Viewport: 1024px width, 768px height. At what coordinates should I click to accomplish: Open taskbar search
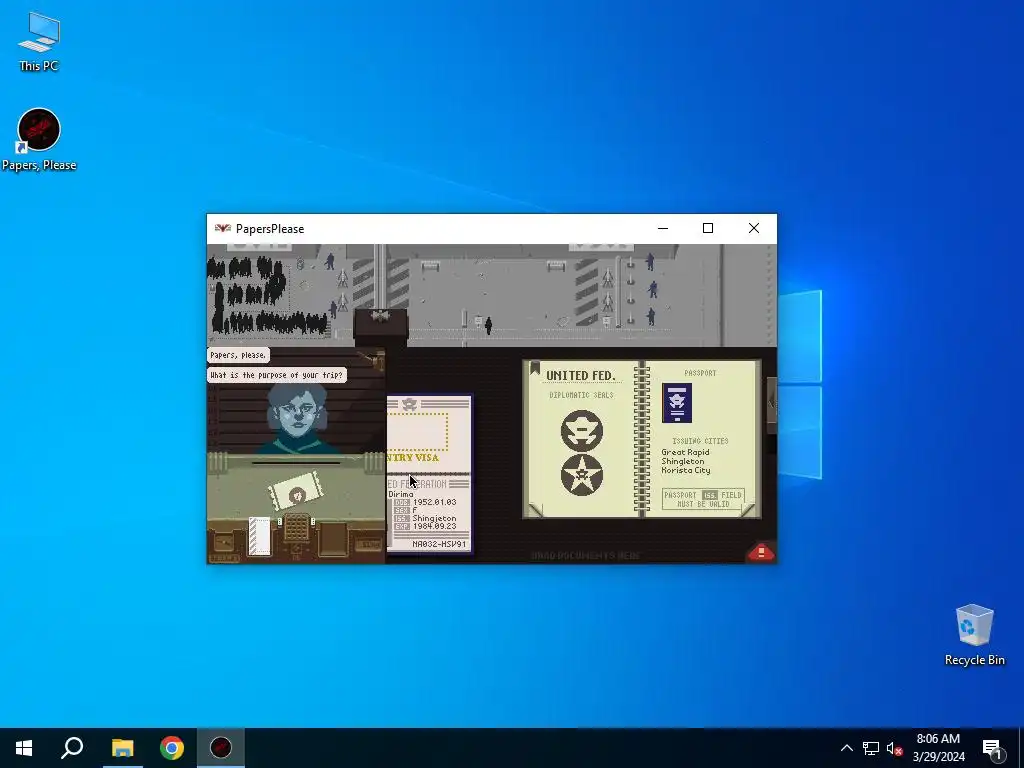72,748
